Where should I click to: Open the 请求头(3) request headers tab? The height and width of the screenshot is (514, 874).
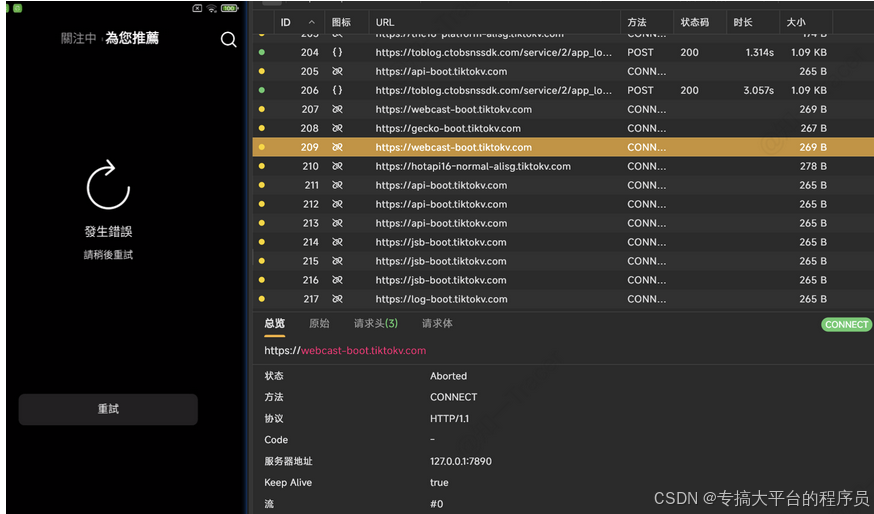(x=376, y=323)
